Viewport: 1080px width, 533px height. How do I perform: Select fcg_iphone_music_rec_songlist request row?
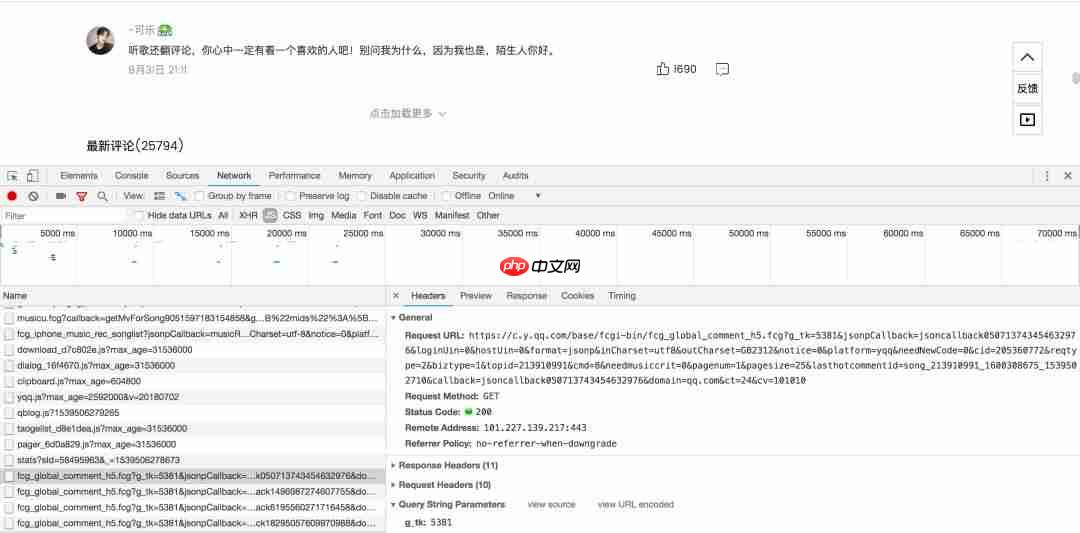click(x=193, y=334)
